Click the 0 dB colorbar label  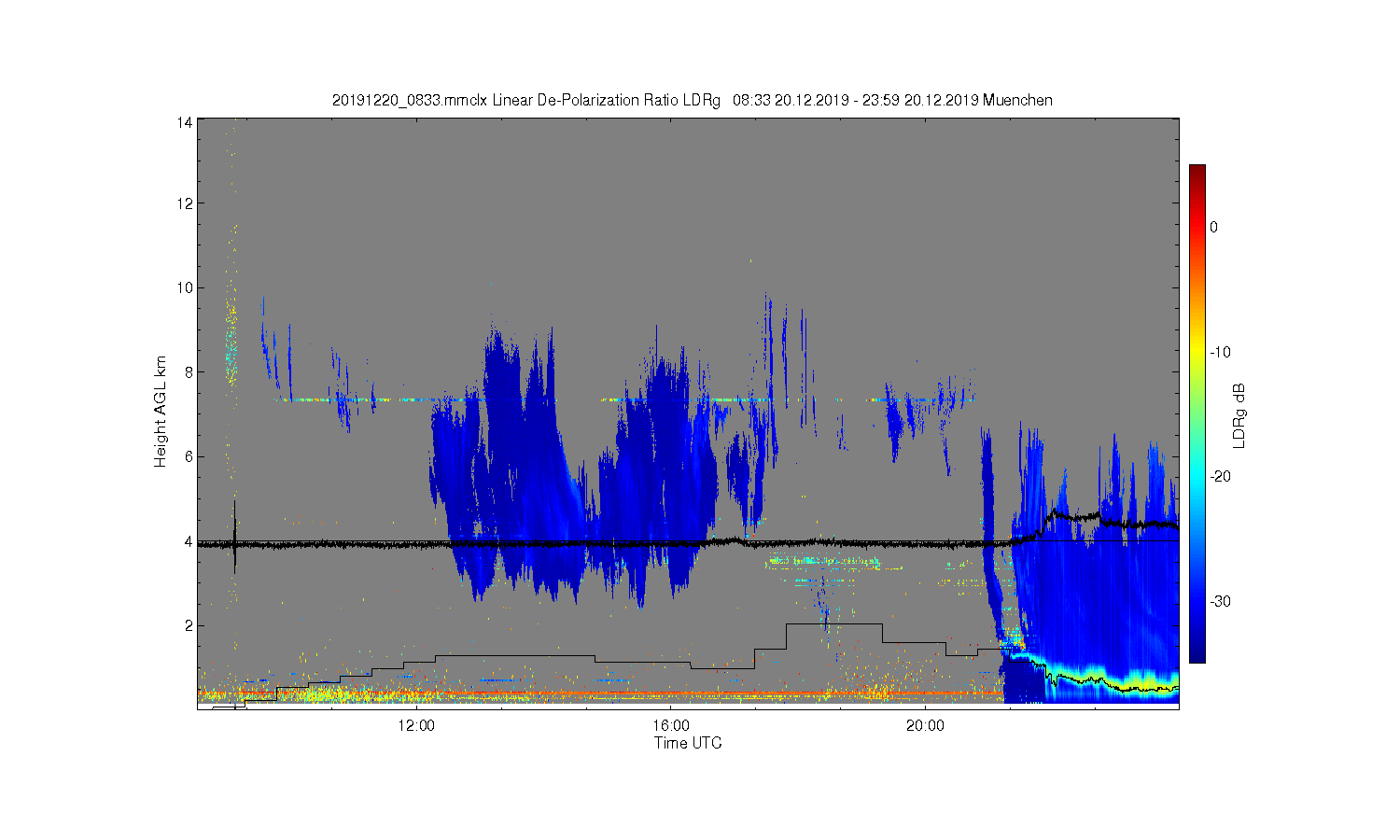[x=1213, y=227]
